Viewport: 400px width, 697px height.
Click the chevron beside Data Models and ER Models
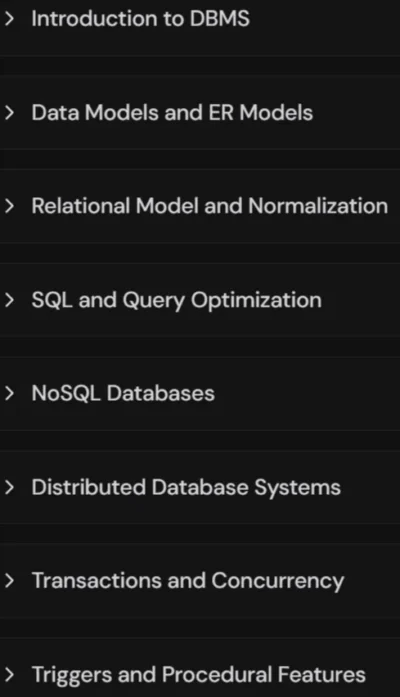click(9, 113)
